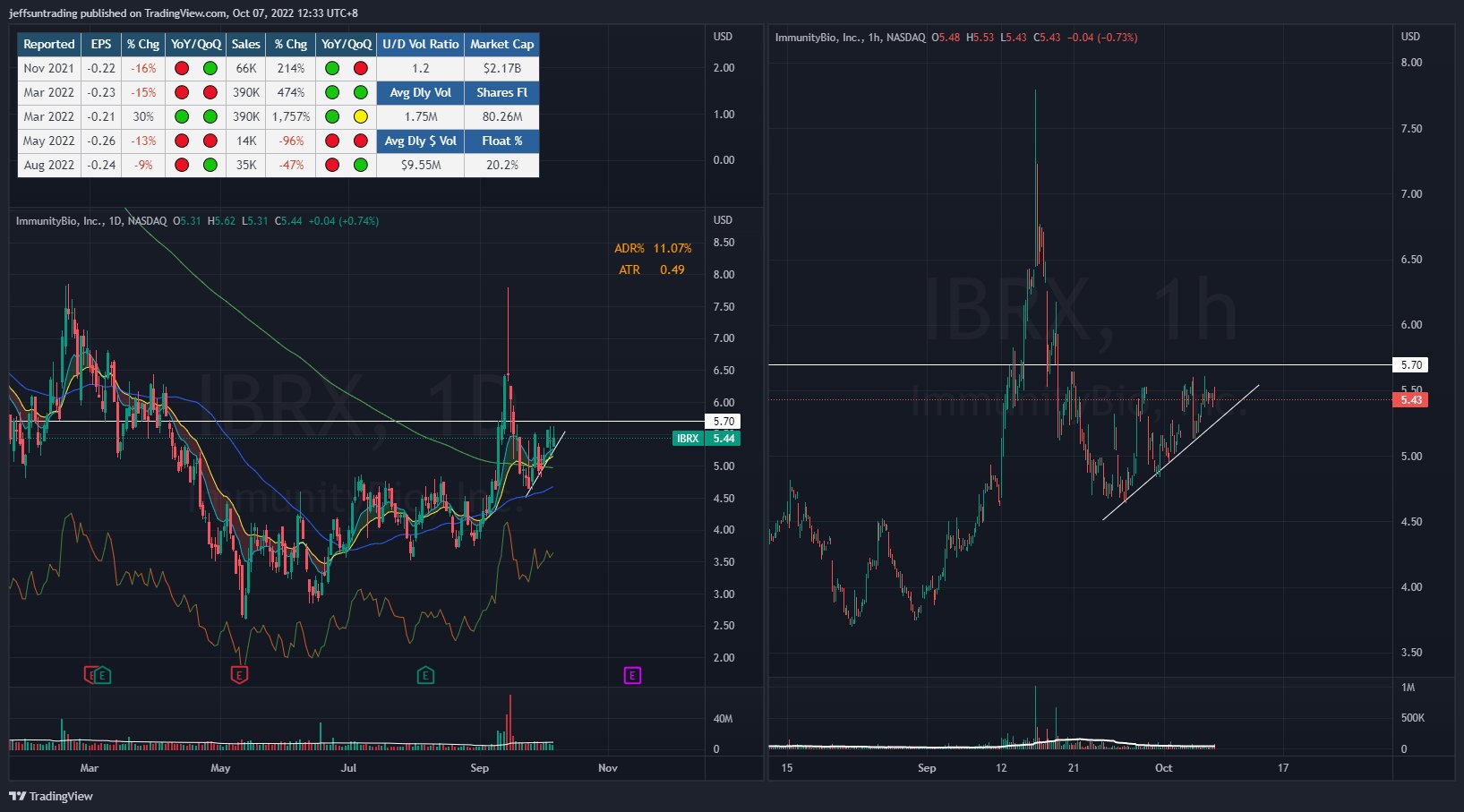1464x812 pixels.
Task: Click the 'Shares Fl' label cell
Action: 502,92
